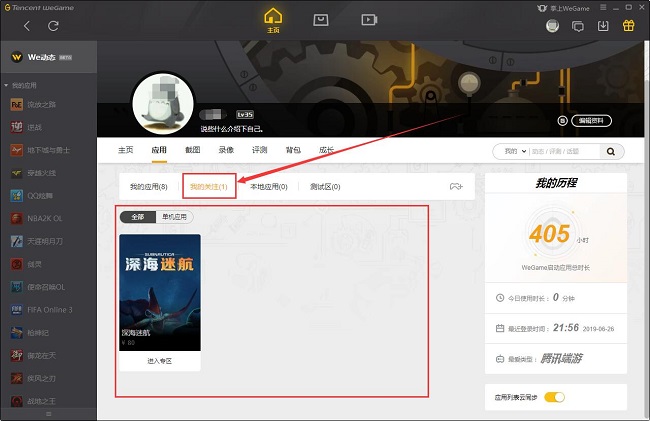Click the back arrow navigation icon
The height and width of the screenshot is (421, 650).
coord(26,23)
